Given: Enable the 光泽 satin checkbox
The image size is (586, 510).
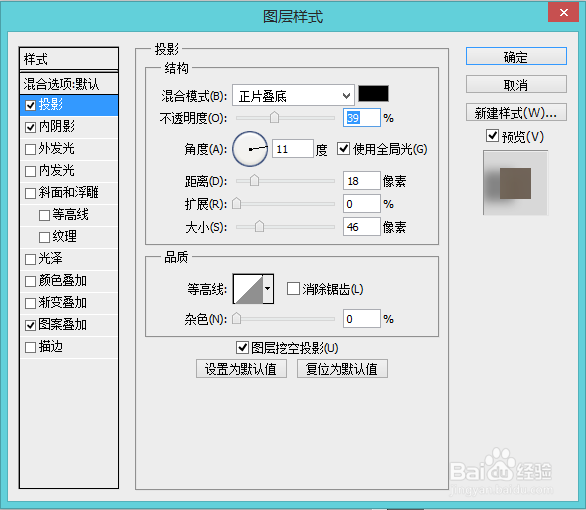Looking at the screenshot, I should point(31,259).
